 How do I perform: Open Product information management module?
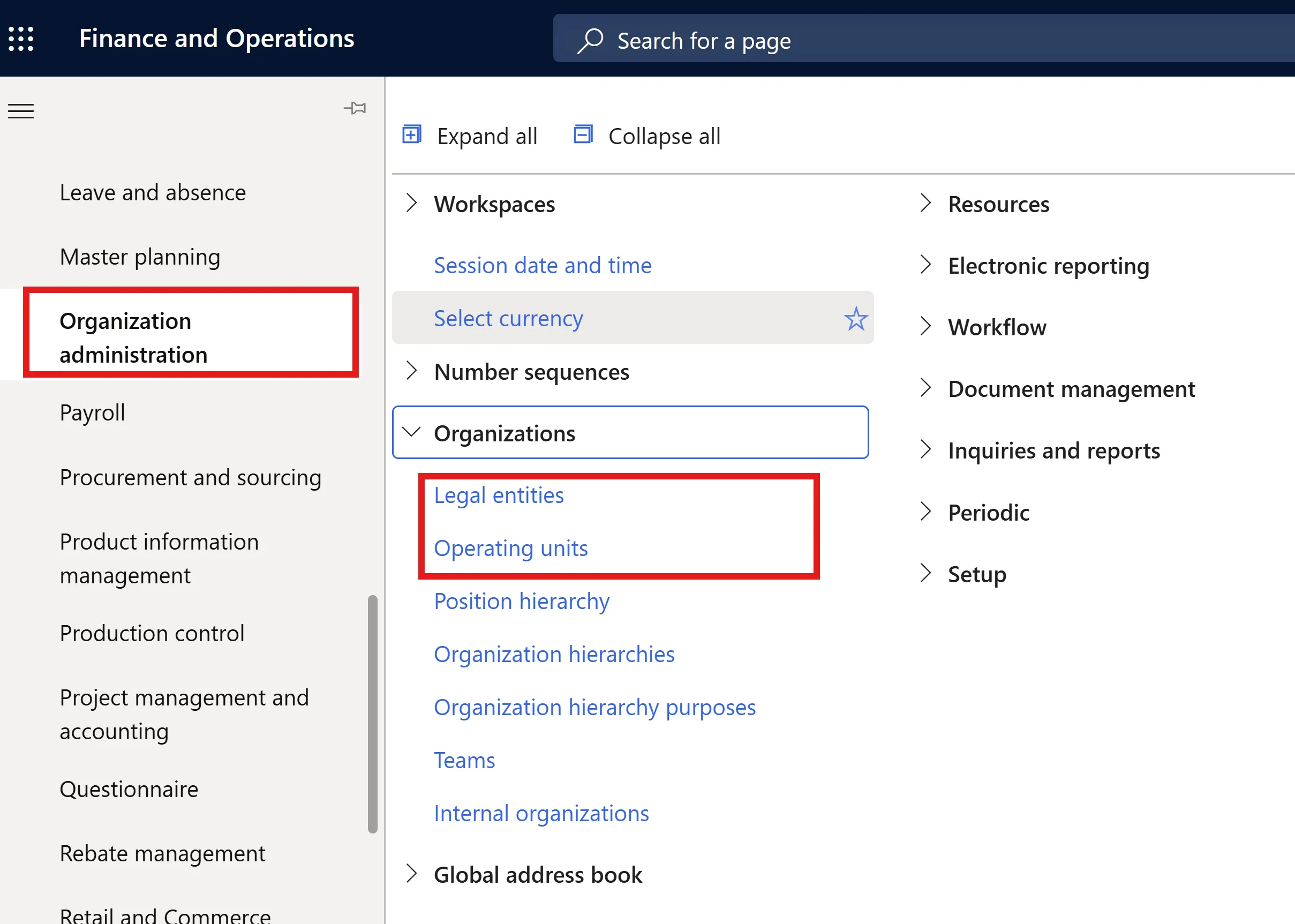[x=159, y=559]
